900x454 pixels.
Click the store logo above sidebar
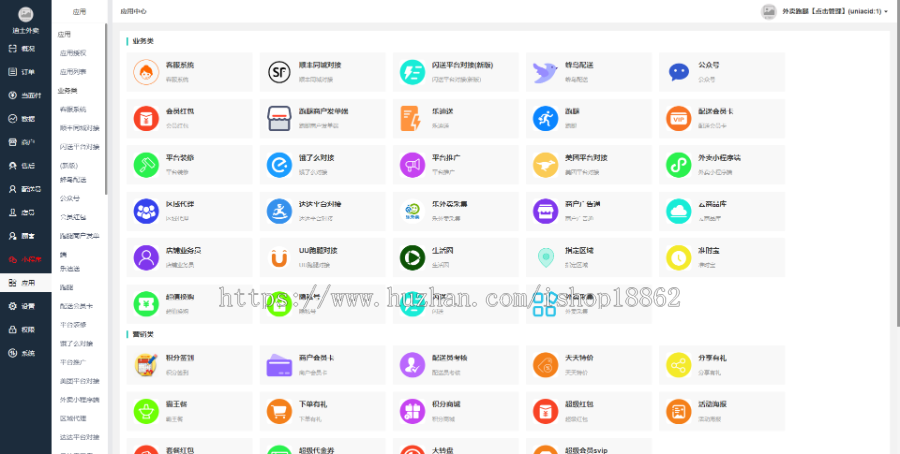point(25,14)
